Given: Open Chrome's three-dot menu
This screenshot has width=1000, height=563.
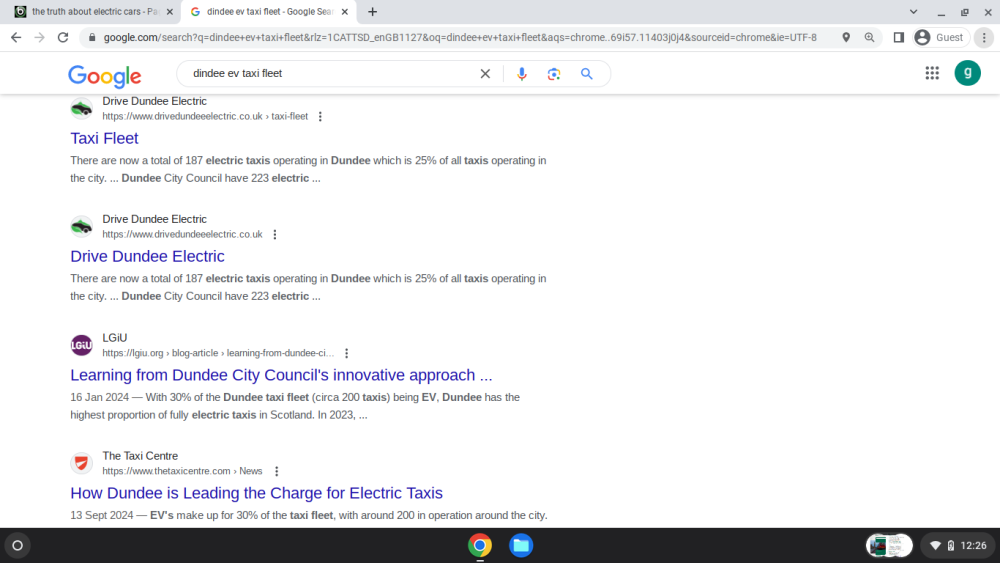Looking at the screenshot, I should 984,38.
